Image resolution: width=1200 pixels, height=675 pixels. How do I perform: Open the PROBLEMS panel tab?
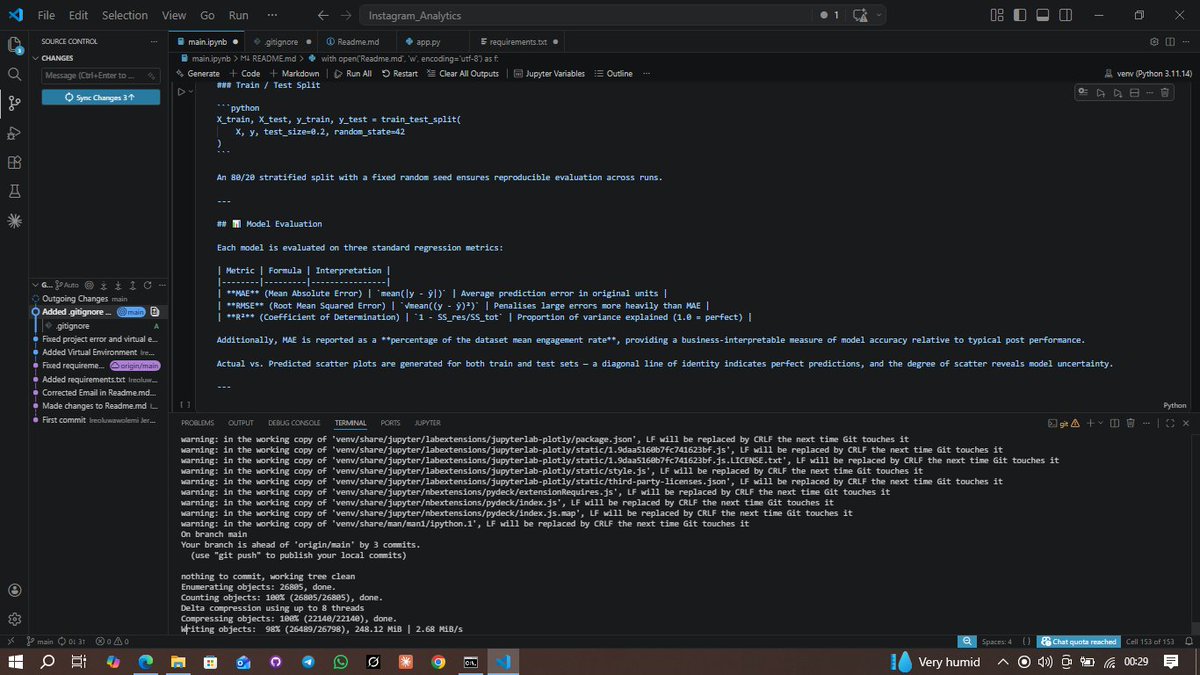click(197, 423)
